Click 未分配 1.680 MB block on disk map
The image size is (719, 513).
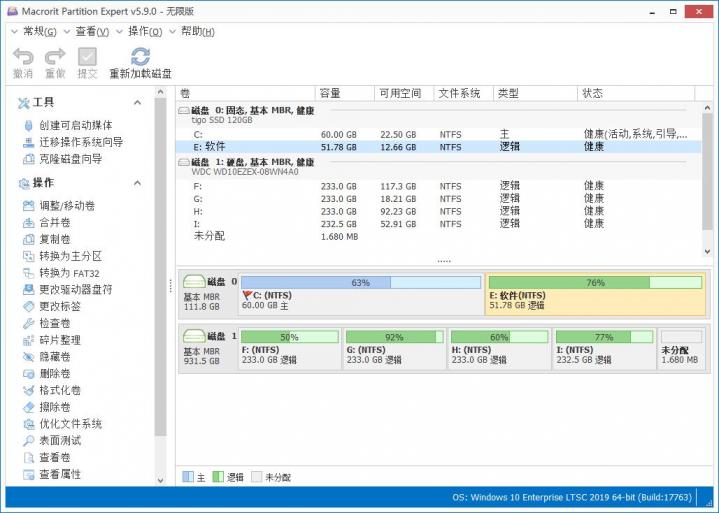click(x=681, y=348)
